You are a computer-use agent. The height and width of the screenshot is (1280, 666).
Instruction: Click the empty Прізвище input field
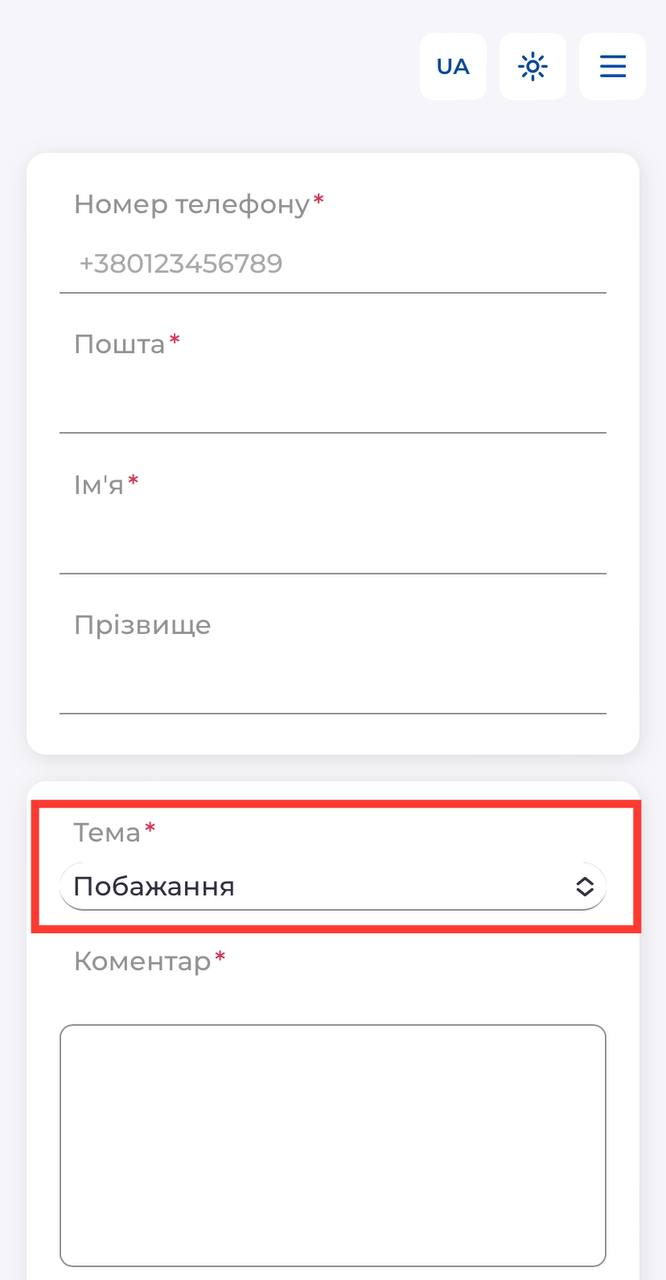click(332, 685)
